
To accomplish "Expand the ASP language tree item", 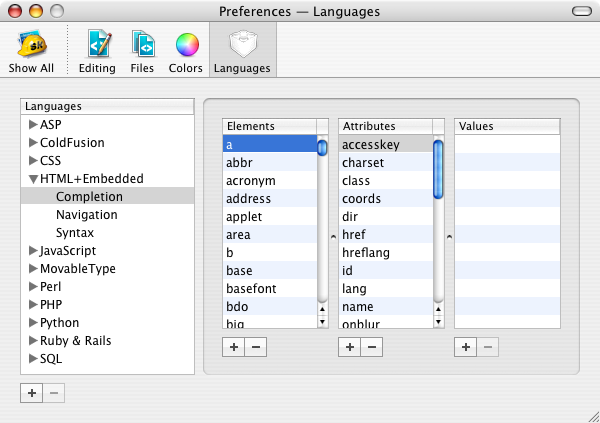I will [x=33, y=125].
